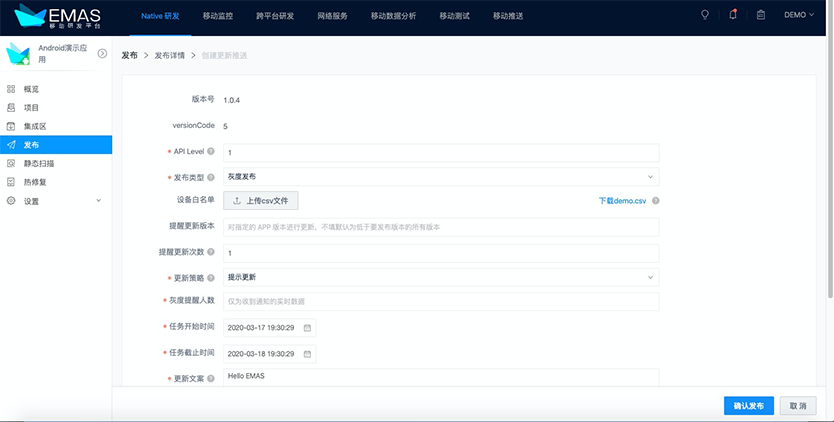The image size is (834, 422).
Task: Click the 灰度提醒人数 input field
Action: (x=440, y=302)
